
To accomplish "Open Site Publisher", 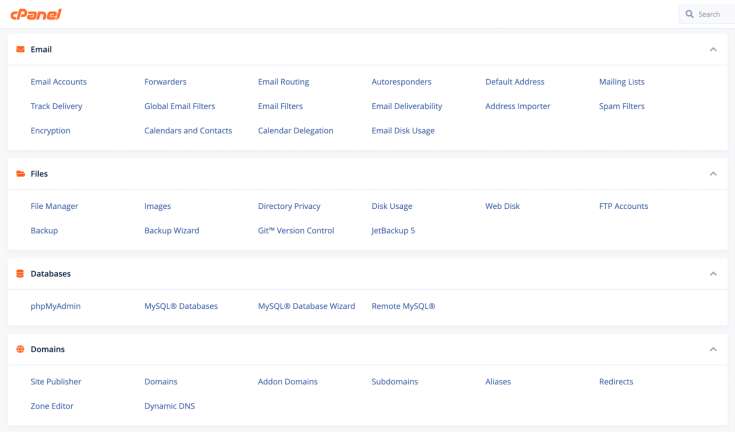I will [x=56, y=381].
